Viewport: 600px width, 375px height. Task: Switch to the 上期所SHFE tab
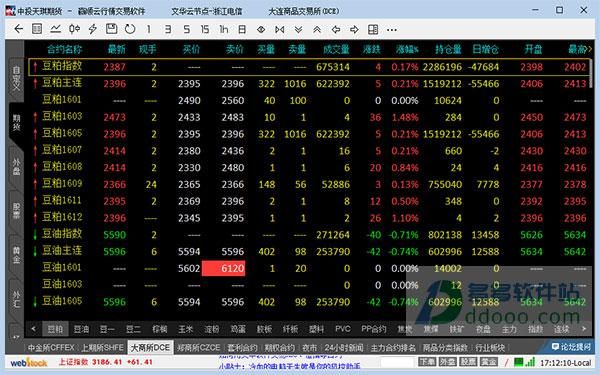102,348
